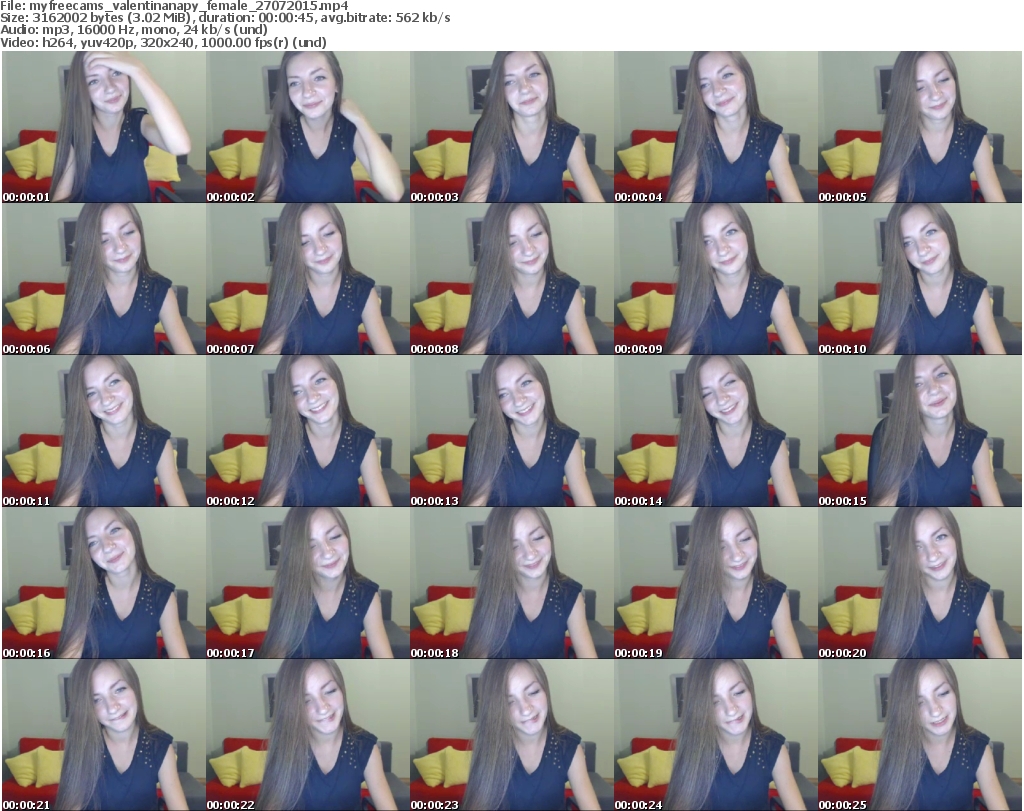This screenshot has height=811, width=1024.
Task: Select the Video h264 info line
Action: point(163,42)
